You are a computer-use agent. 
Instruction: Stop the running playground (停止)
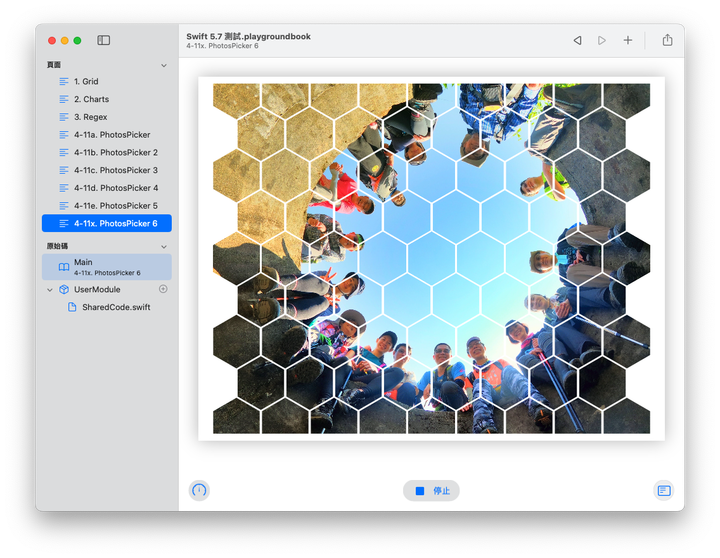pos(431,490)
